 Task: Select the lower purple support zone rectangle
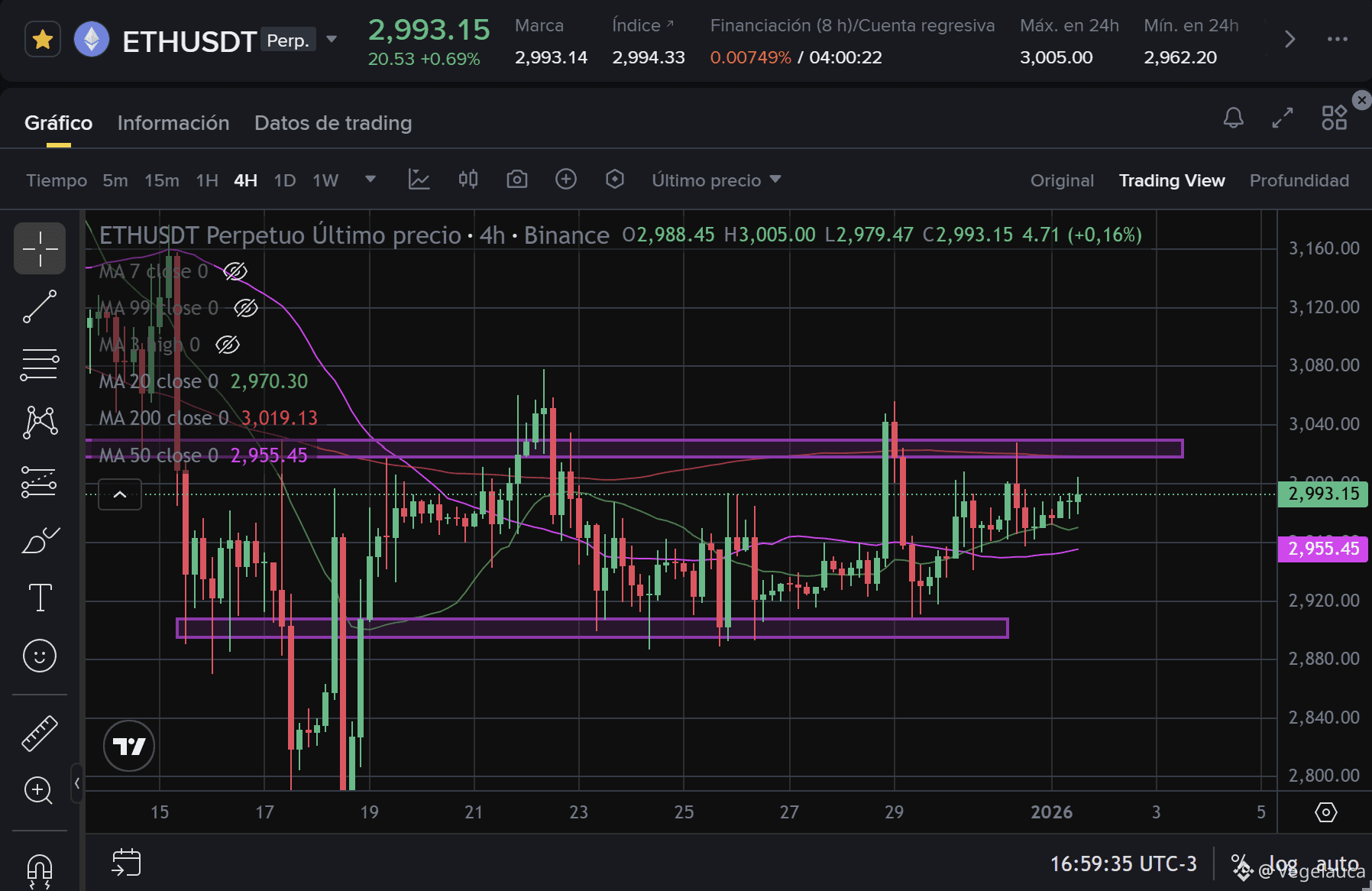coord(593,628)
